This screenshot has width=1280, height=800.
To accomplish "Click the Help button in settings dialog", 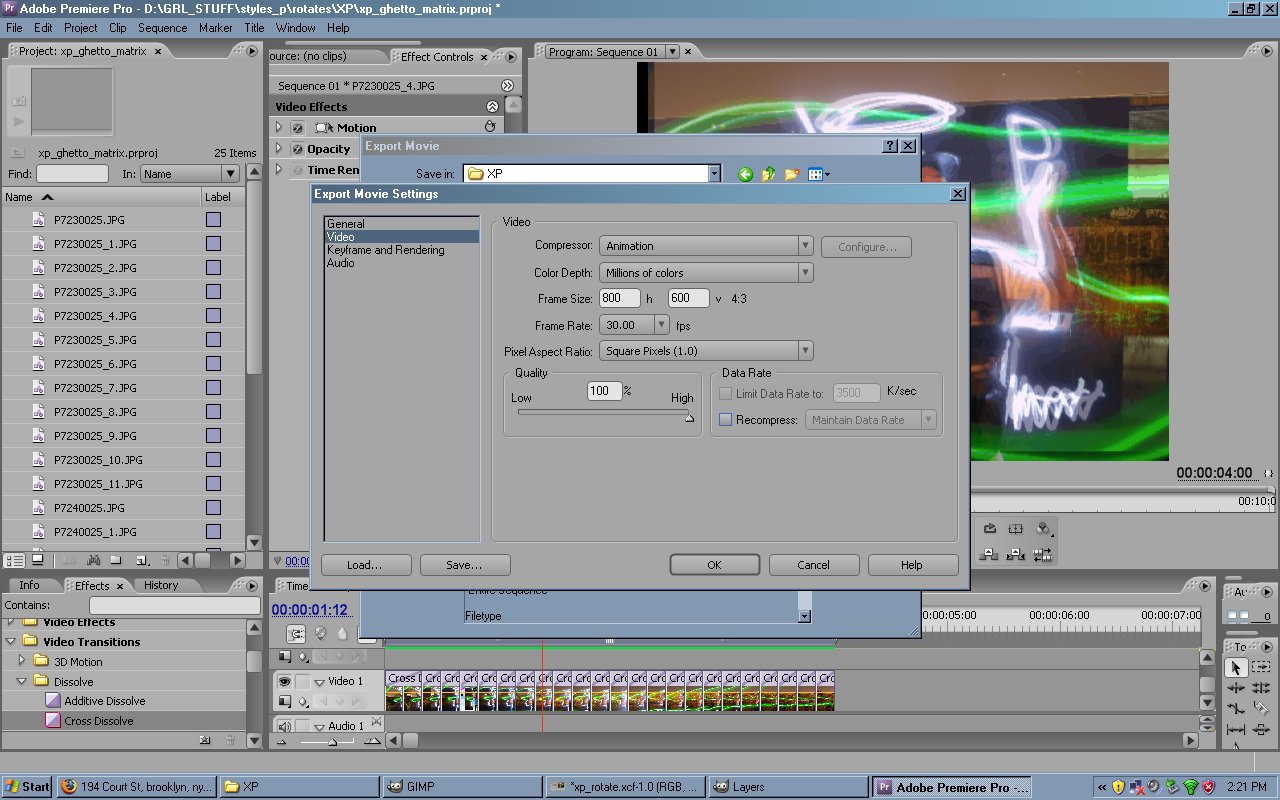I will pos(912,565).
